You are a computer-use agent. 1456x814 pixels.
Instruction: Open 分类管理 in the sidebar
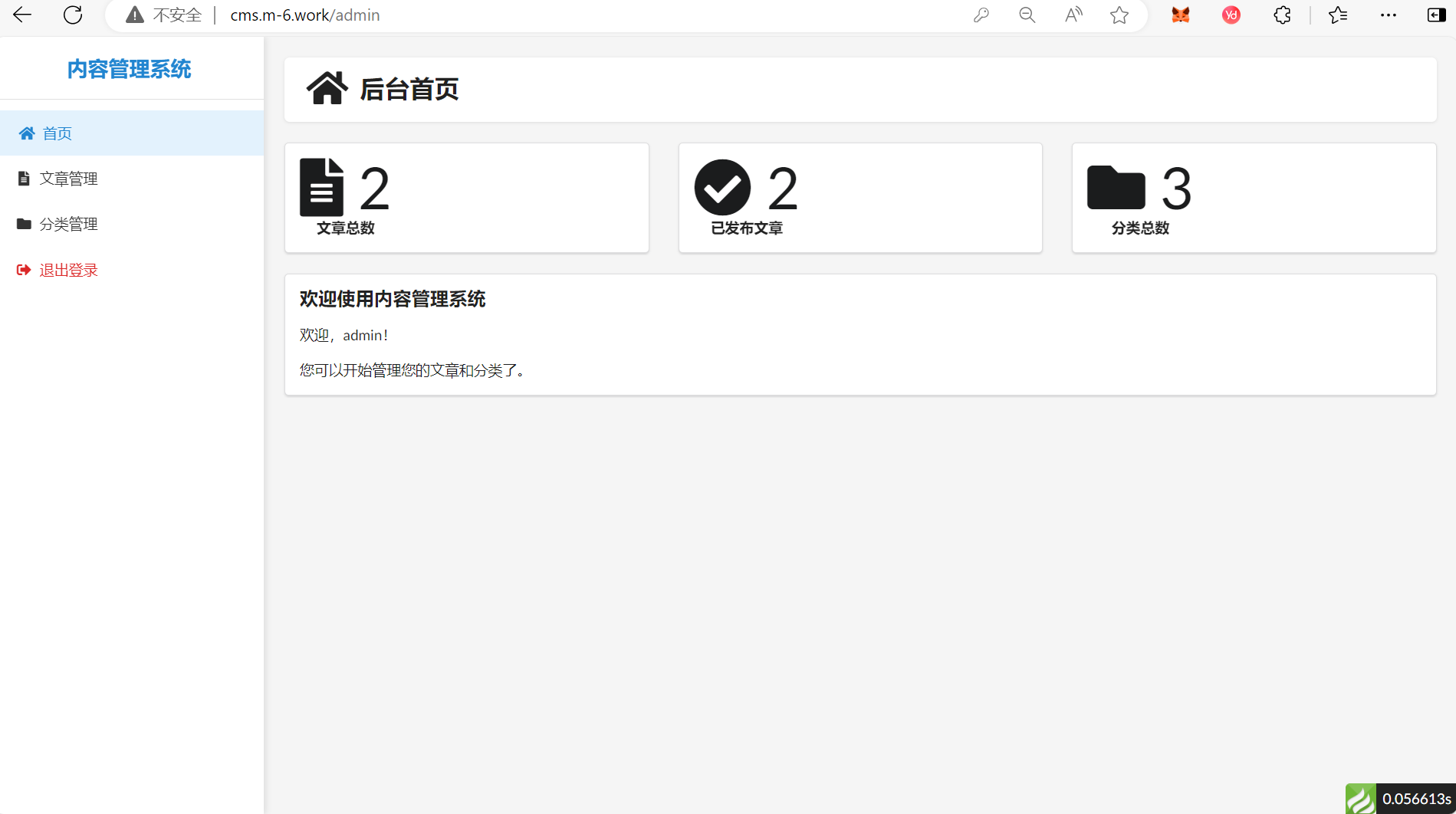pyautogui.click(x=68, y=224)
